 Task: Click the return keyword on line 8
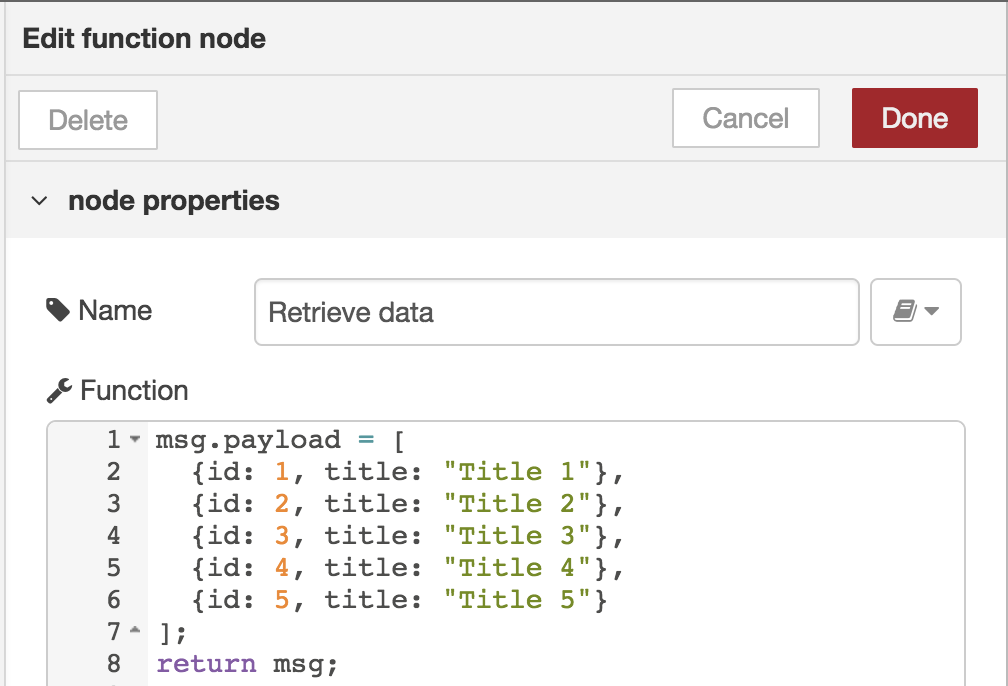(x=206, y=663)
